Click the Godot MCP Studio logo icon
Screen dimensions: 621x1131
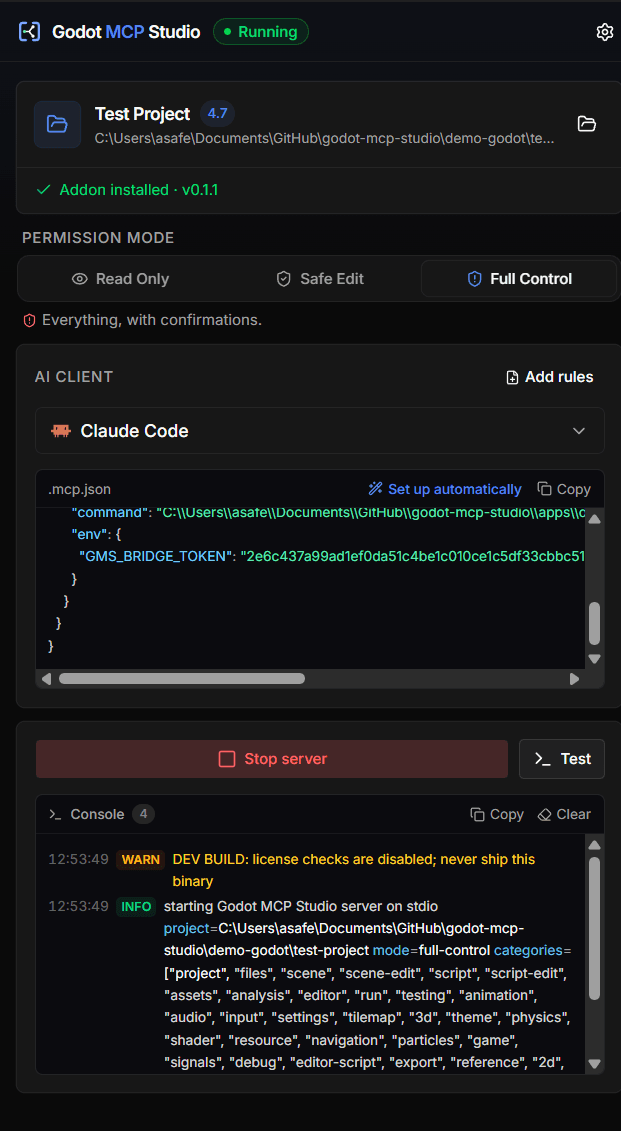(x=29, y=32)
